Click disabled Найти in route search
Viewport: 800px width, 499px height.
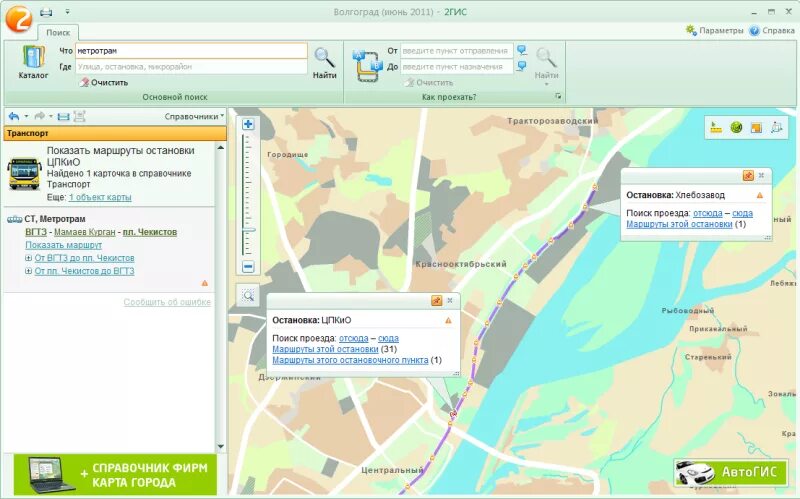546,64
